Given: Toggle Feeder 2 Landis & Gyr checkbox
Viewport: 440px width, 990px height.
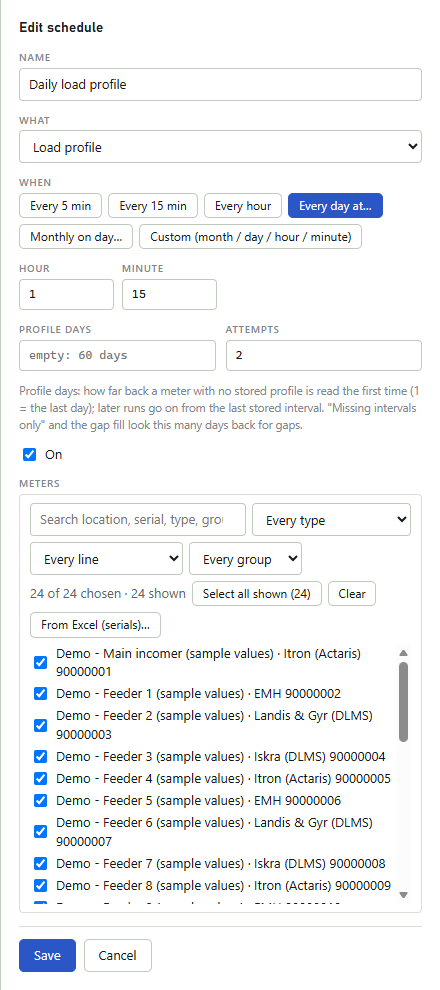Looking at the screenshot, I should (x=40, y=725).
